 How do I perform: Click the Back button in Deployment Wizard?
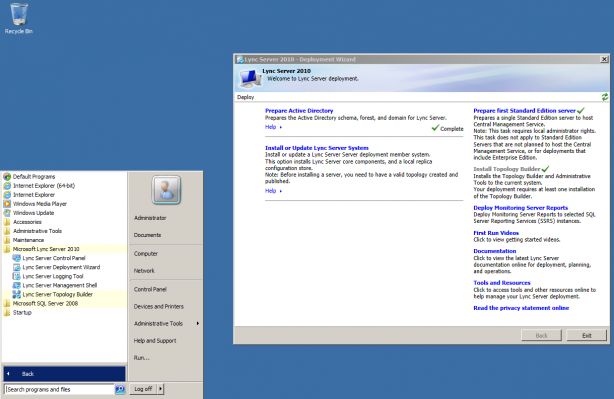pos(541,336)
